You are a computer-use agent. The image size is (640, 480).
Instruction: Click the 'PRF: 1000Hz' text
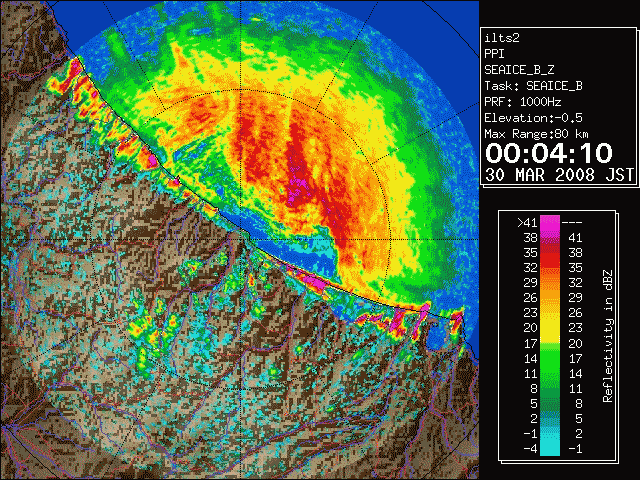pos(523,102)
